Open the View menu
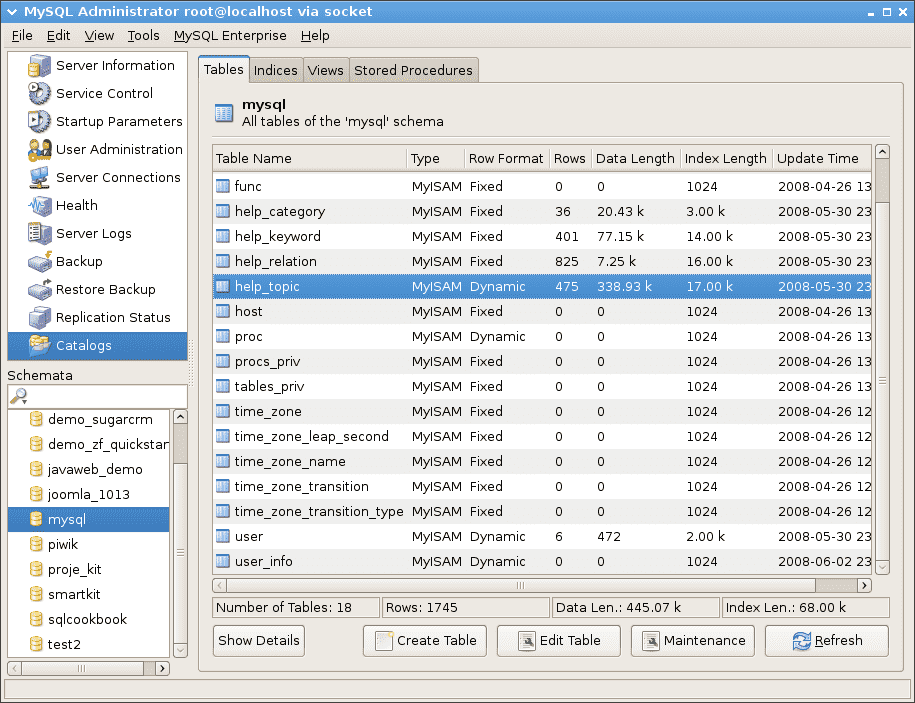Viewport: 915px width, 703px height. coord(99,36)
